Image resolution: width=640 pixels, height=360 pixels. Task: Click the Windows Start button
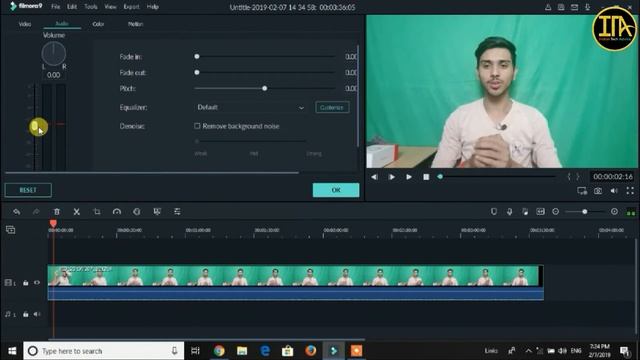click(x=12, y=351)
